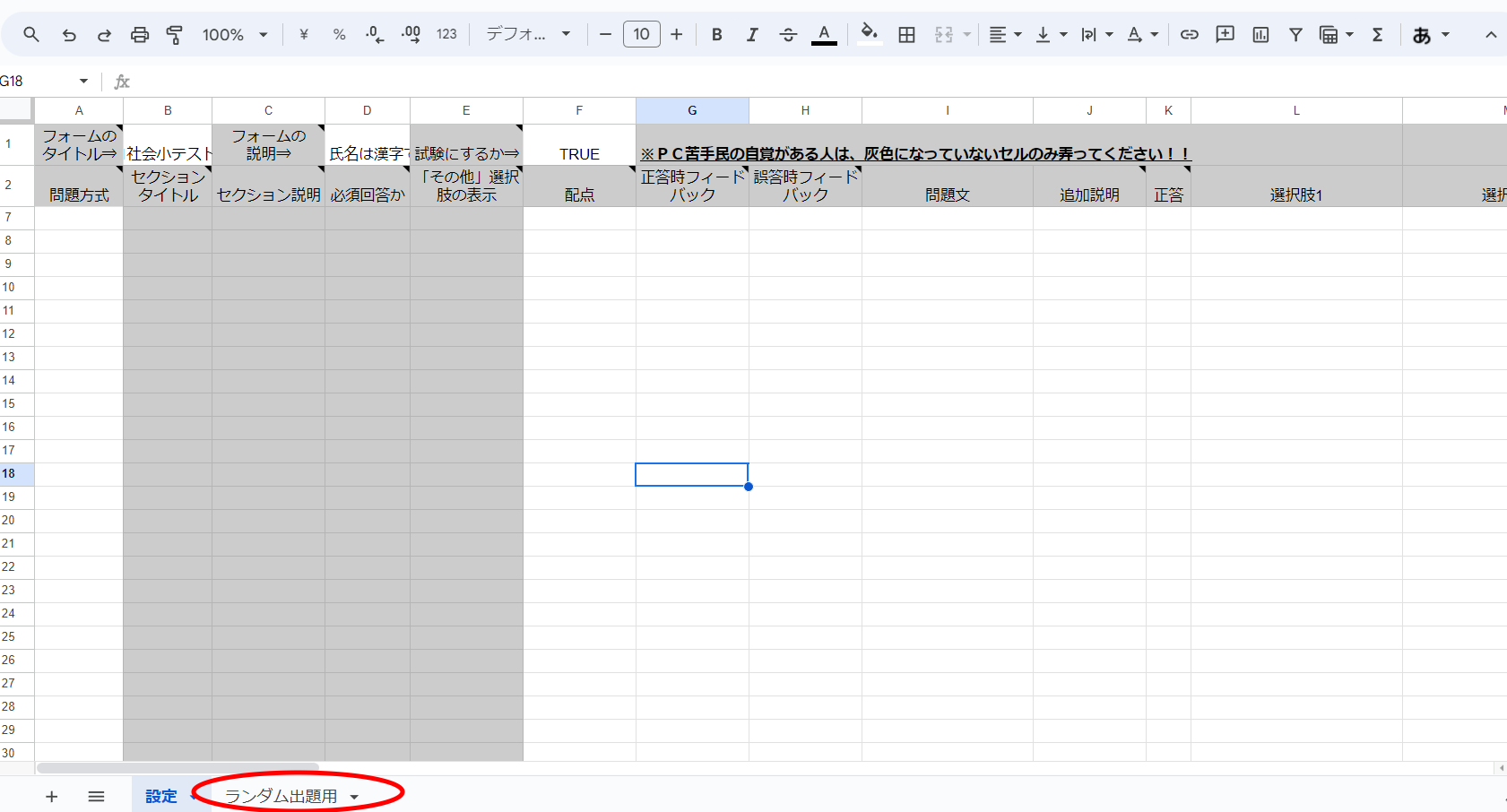The image size is (1507, 812).
Task: Create a filter
Action: click(1295, 34)
